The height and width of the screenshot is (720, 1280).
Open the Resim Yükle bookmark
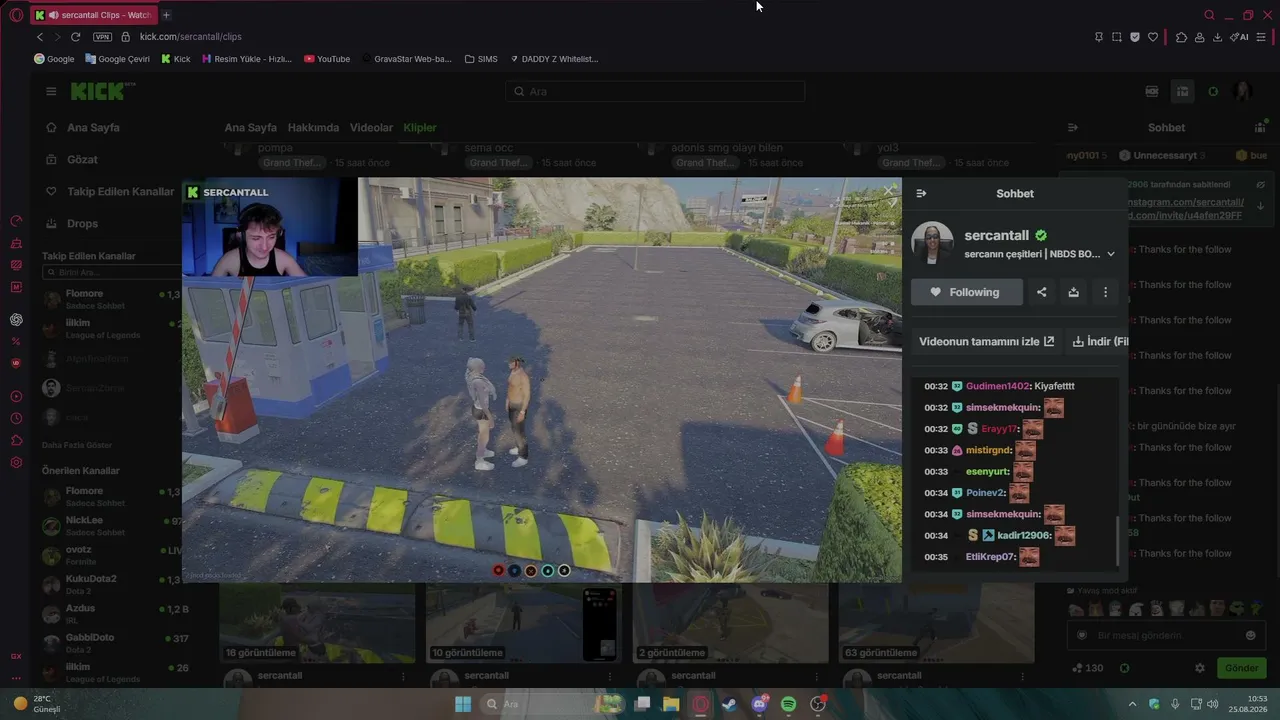pyautogui.click(x=247, y=59)
